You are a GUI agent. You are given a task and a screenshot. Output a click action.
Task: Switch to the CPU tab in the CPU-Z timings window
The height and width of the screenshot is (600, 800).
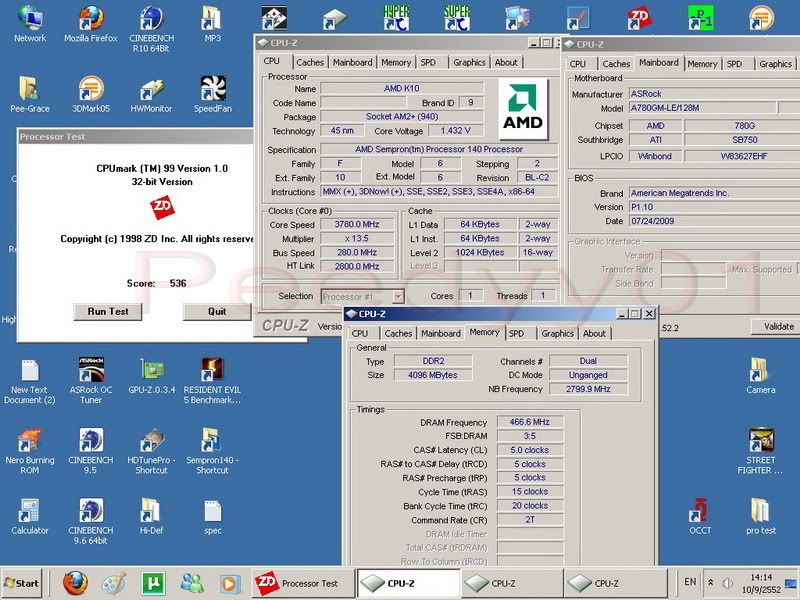360,333
